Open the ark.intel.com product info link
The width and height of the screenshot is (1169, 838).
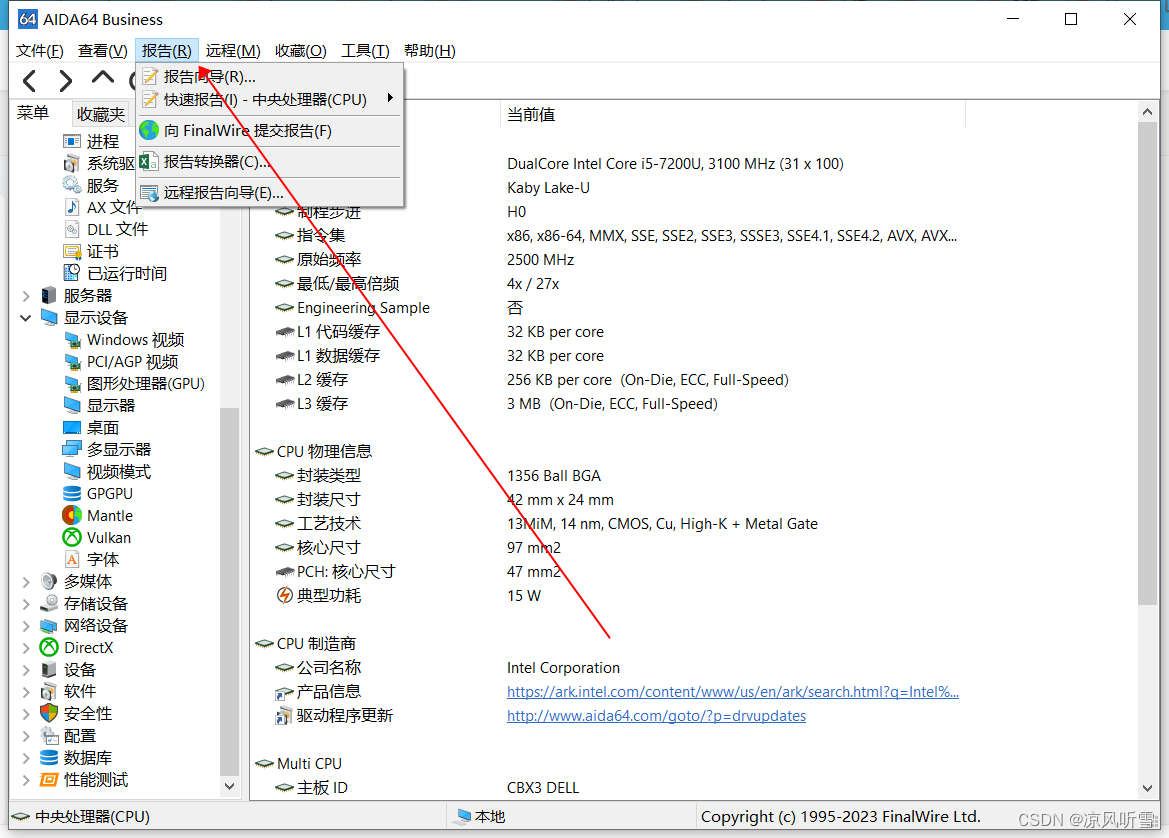(x=733, y=692)
